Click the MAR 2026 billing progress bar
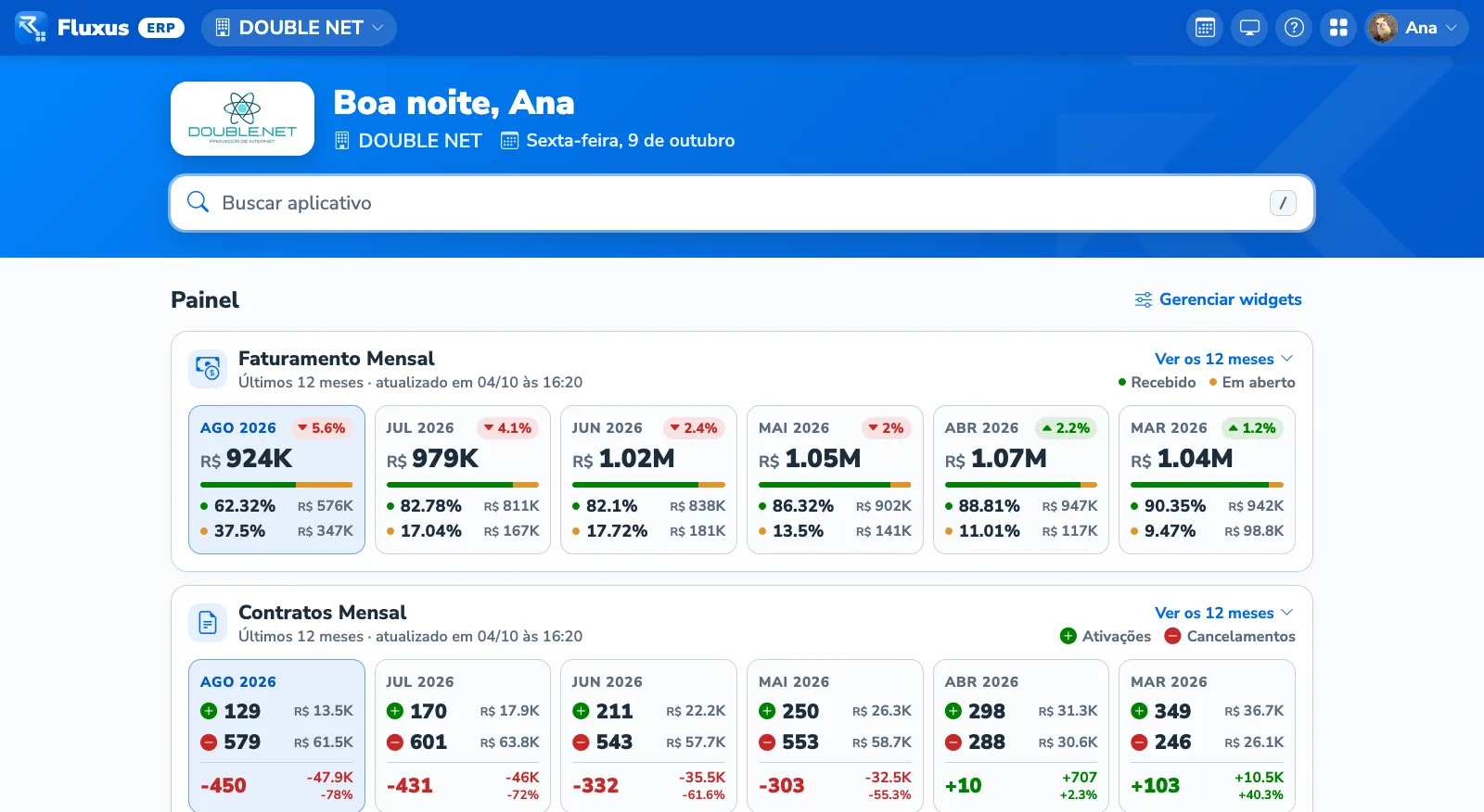 pos(1207,485)
